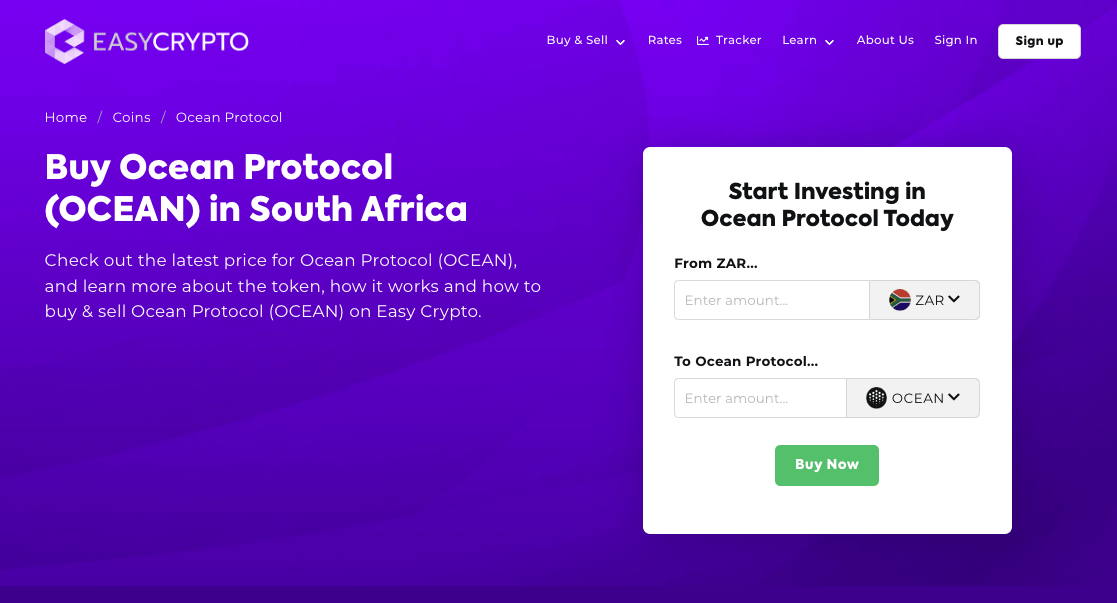The width and height of the screenshot is (1117, 603).
Task: Click the OCEAN token icon
Action: pyautogui.click(x=876, y=398)
